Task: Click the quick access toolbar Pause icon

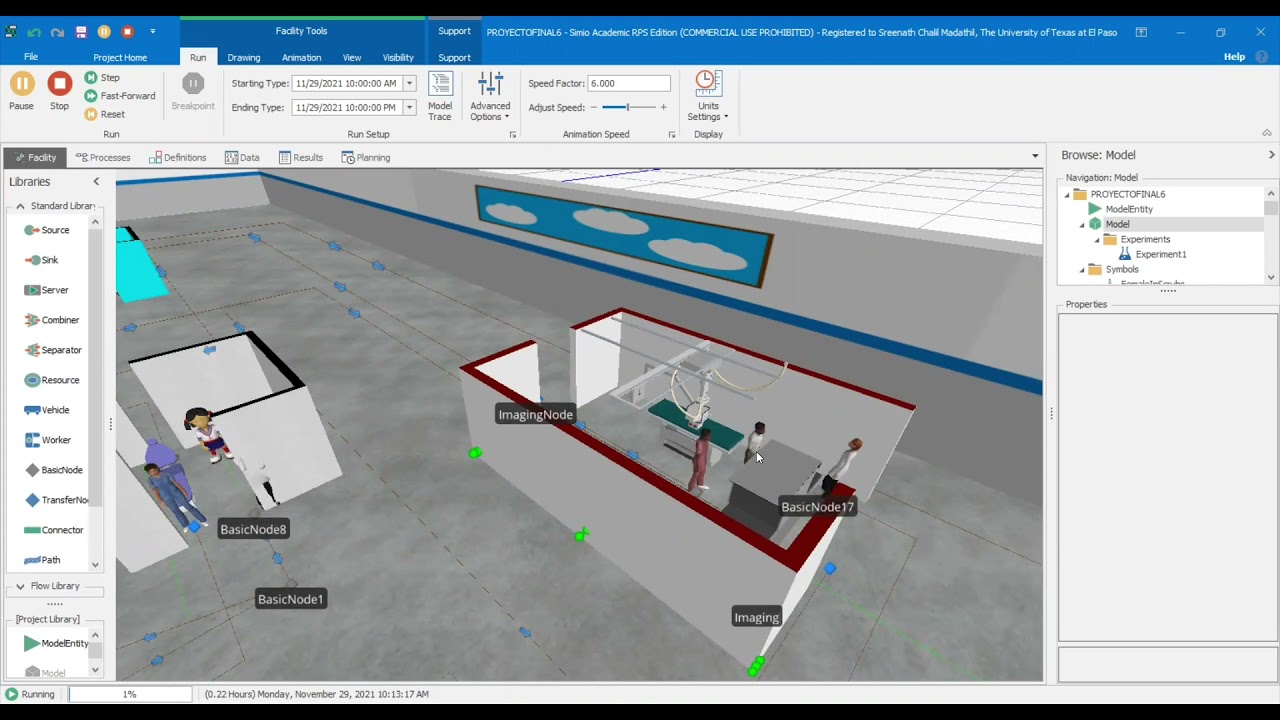Action: coord(104,32)
